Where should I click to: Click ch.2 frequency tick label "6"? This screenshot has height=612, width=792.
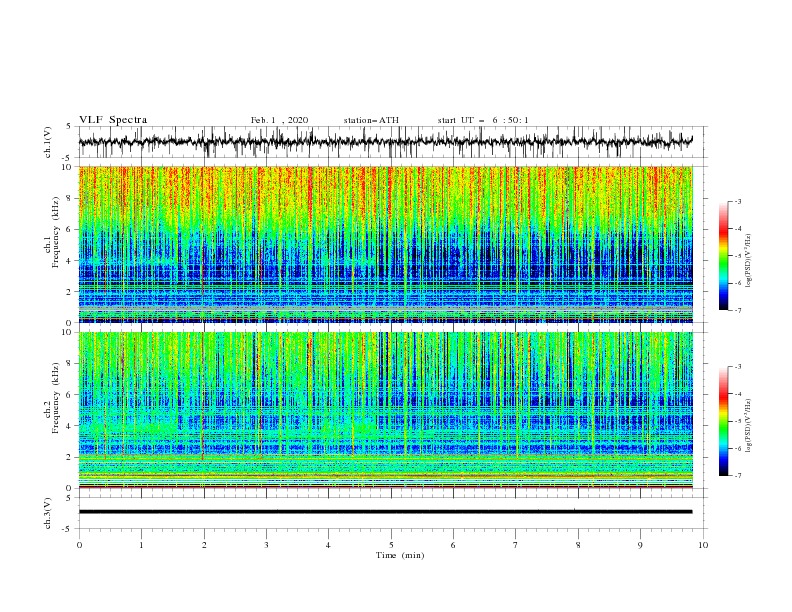point(70,395)
